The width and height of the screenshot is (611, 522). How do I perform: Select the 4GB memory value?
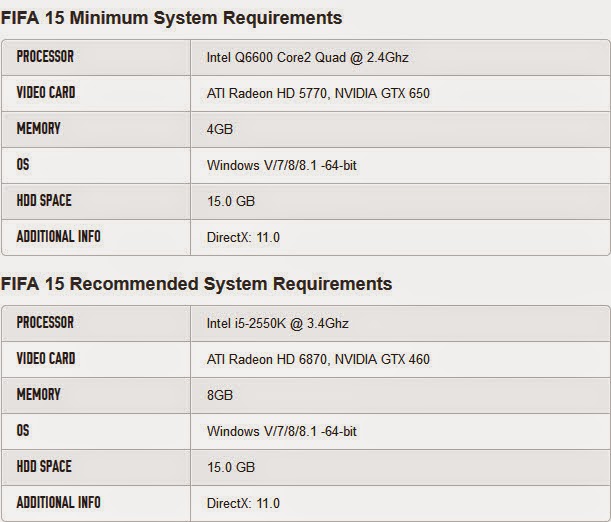point(220,129)
